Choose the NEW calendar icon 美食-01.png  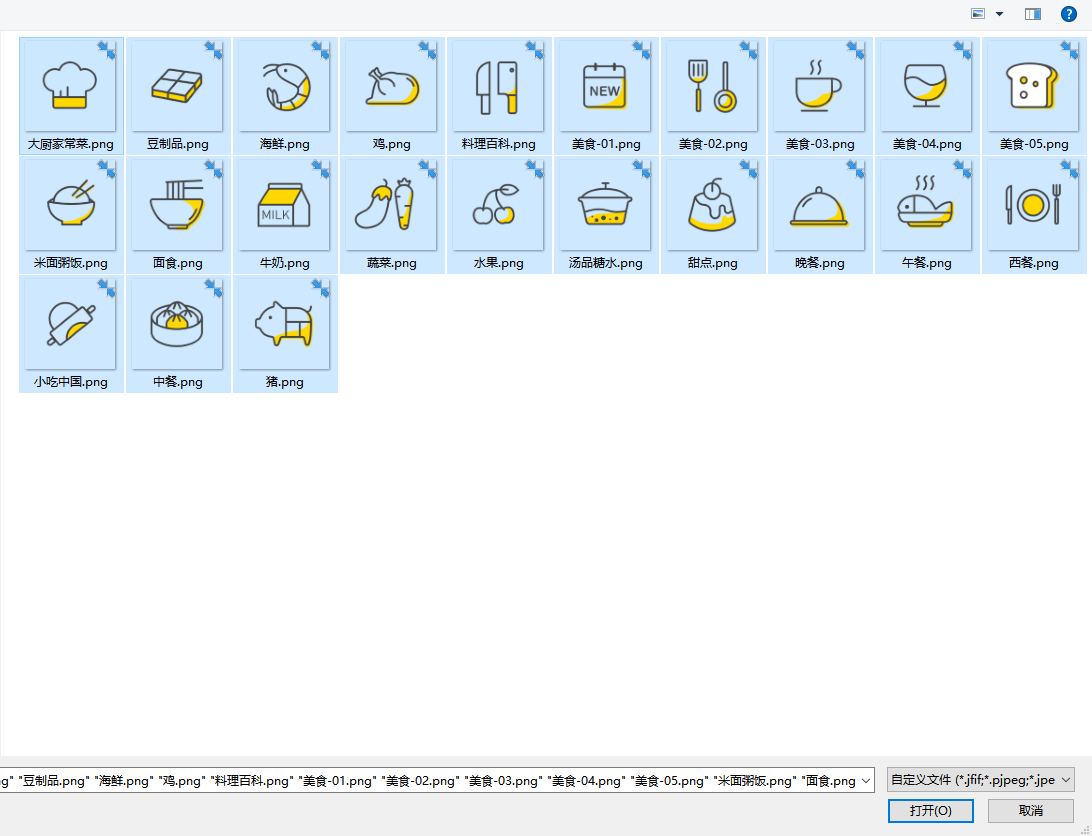click(x=605, y=88)
